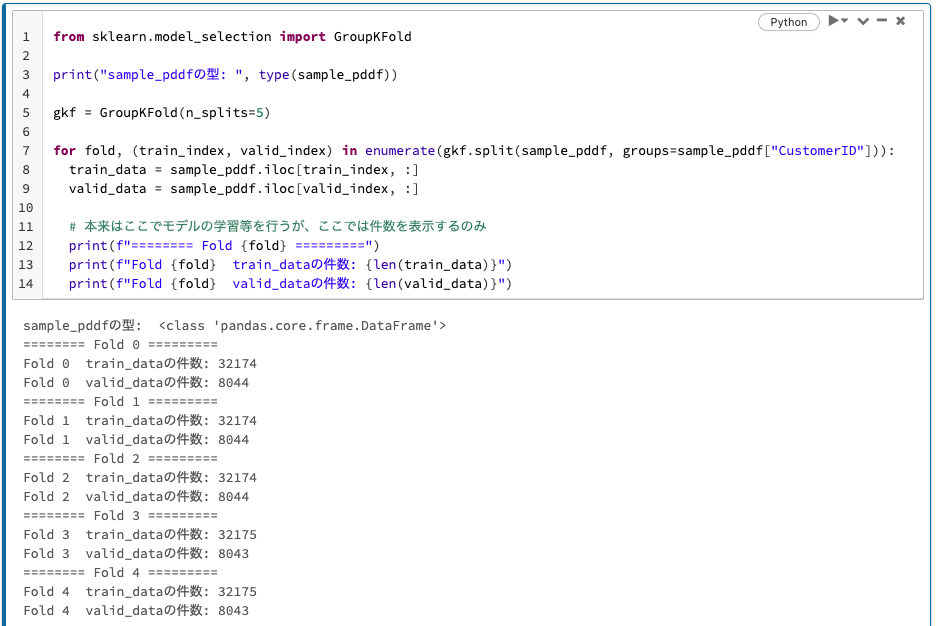Click the Fold 0 output header line
The image size is (936, 626).
click(120, 344)
